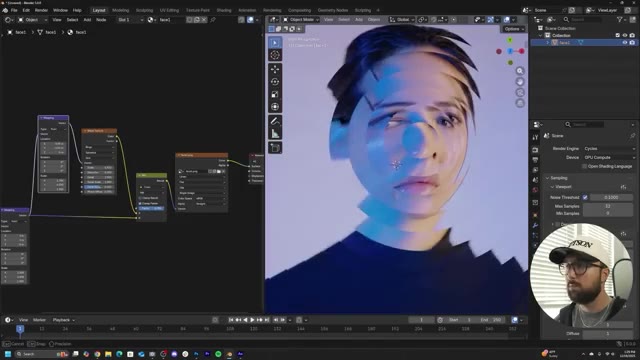
Task: Open the Modifiers wrench properties tab
Action: (536, 225)
